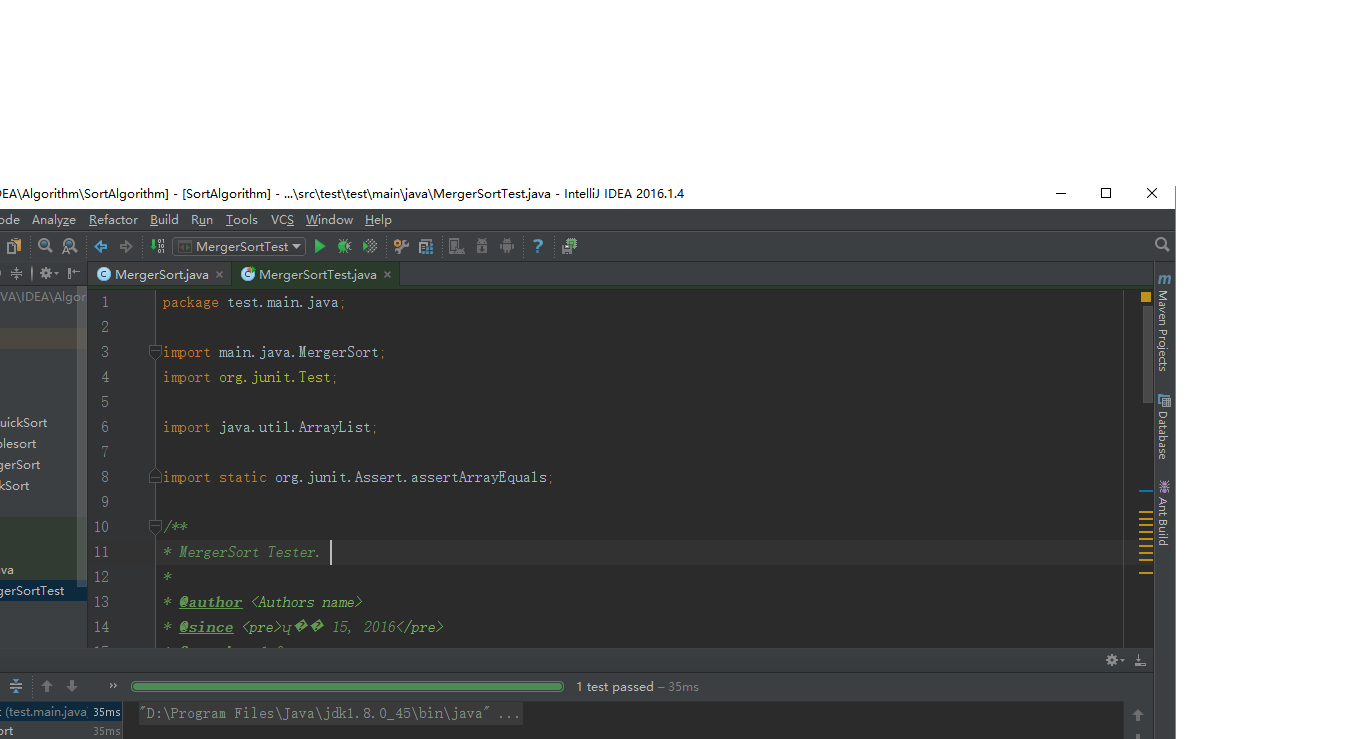The height and width of the screenshot is (739, 1363).
Task: Open the Android SDK Manager icon
Action: click(482, 246)
